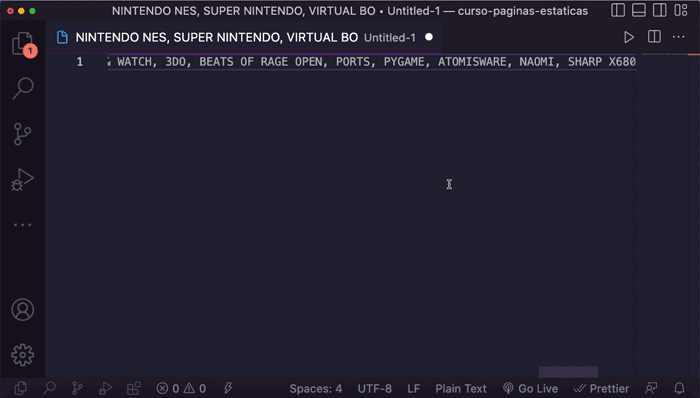Image resolution: width=700 pixels, height=398 pixels.
Task: Click the Run play button in editor toolbar
Action: 629,37
